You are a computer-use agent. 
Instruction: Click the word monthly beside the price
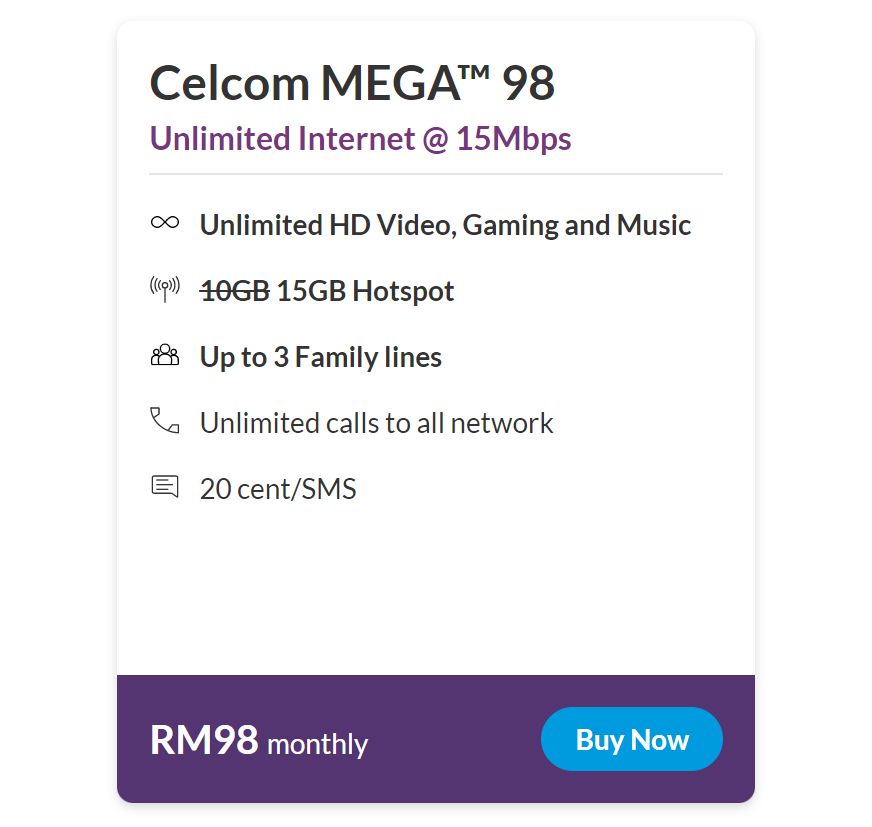(318, 744)
